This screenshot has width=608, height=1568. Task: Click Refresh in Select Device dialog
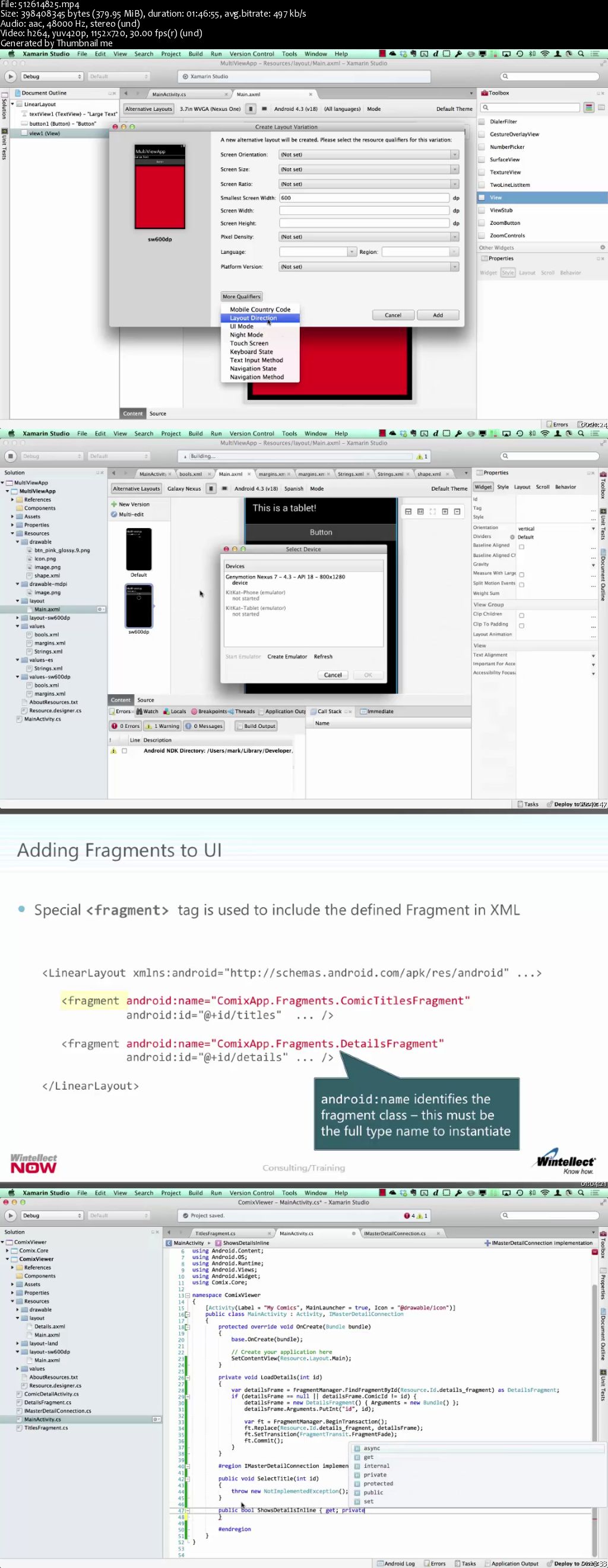coord(323,657)
